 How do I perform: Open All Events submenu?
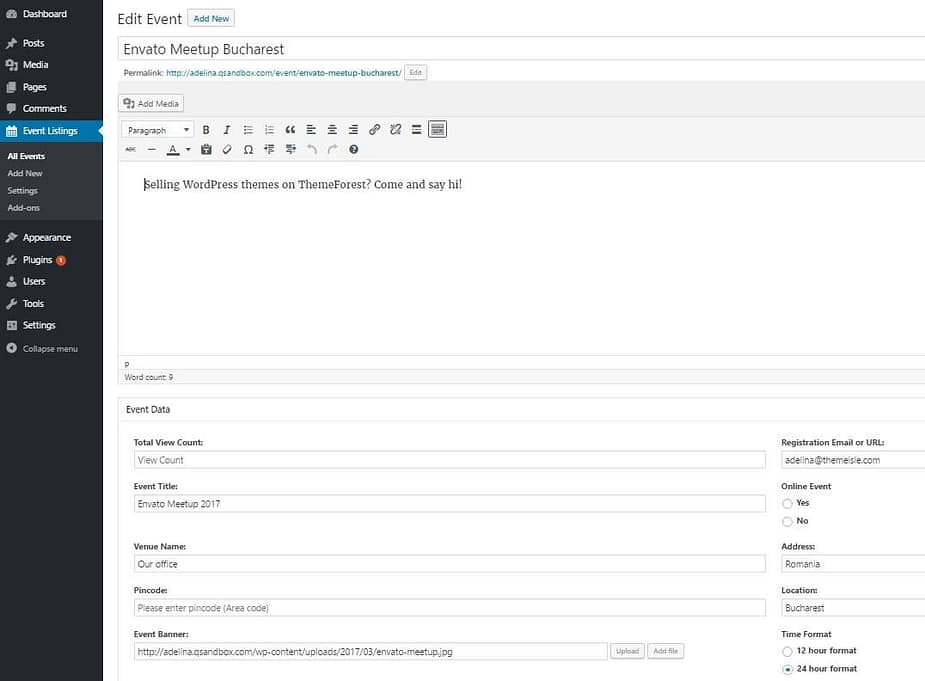(x=26, y=156)
